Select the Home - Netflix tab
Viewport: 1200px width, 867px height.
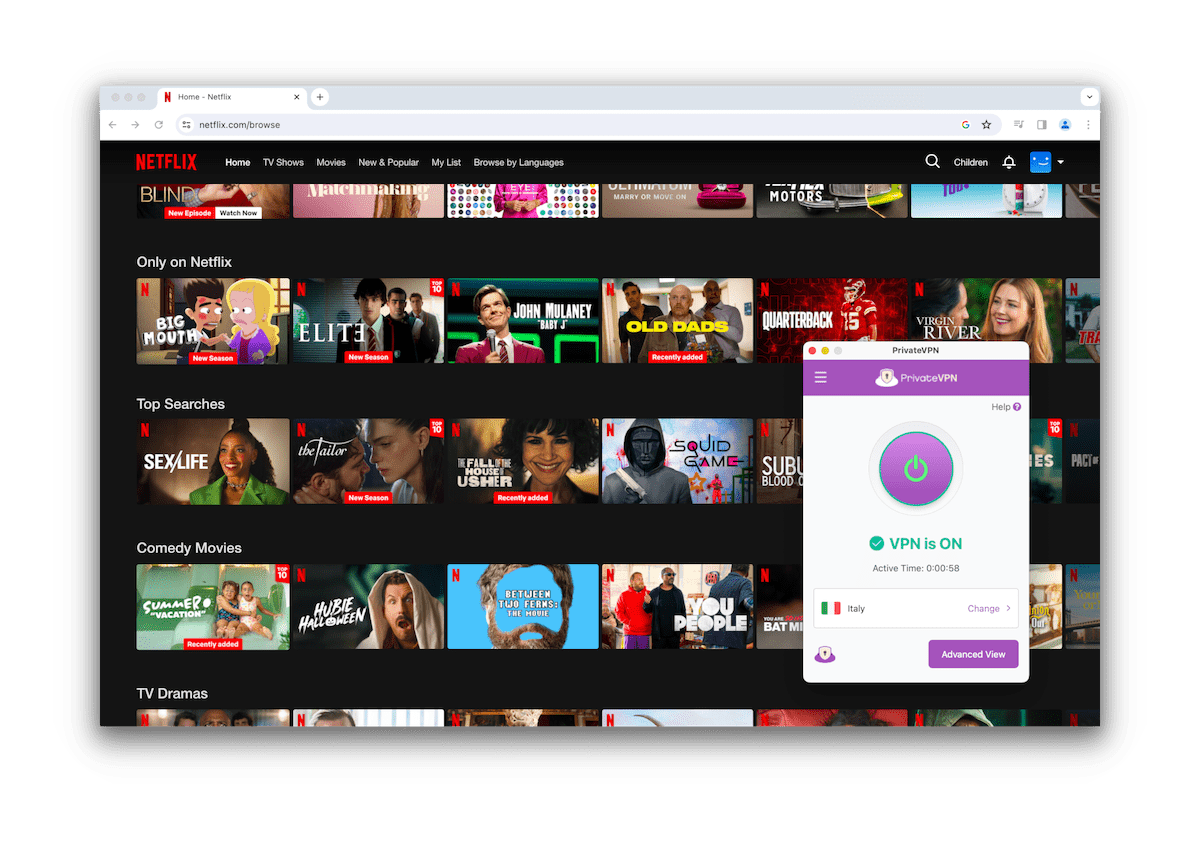coord(230,97)
